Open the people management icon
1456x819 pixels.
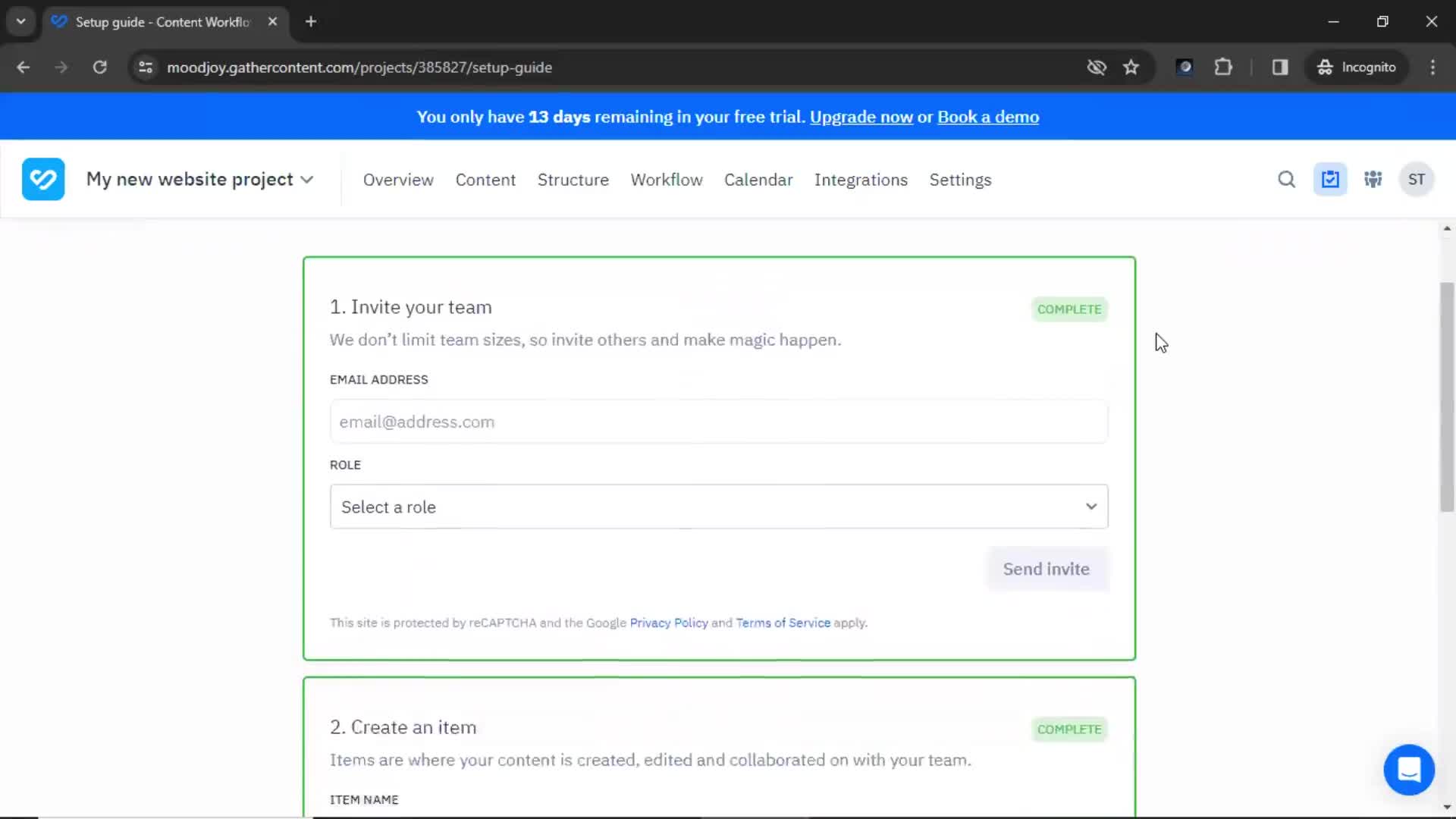pos(1373,179)
